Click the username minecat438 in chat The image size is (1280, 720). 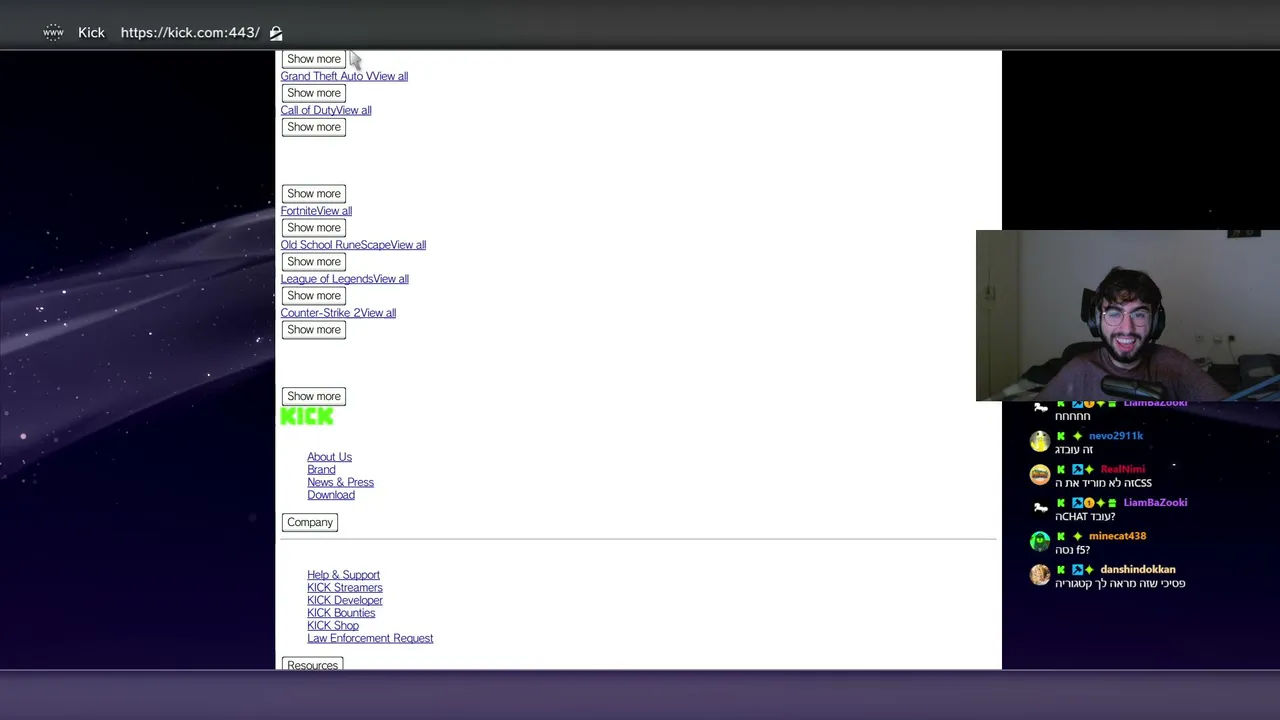point(1117,536)
